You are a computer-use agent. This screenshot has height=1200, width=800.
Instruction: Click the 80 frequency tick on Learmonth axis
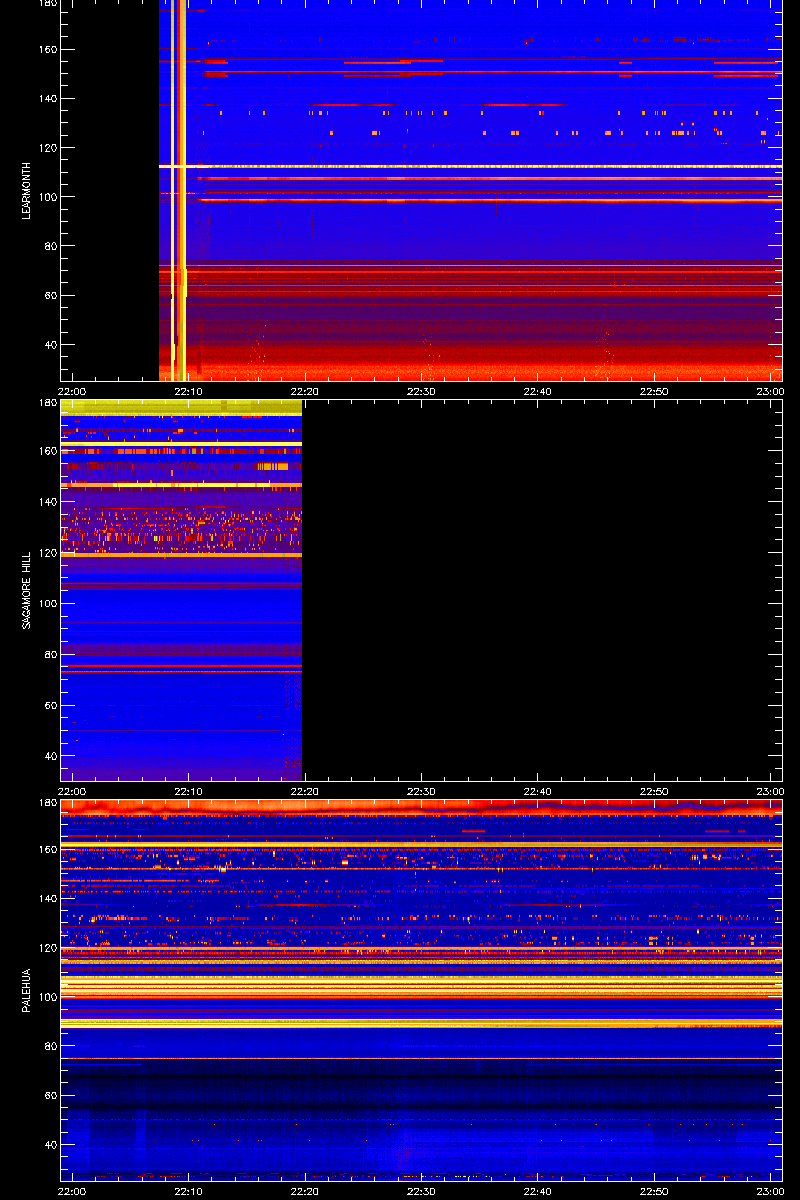point(50,246)
